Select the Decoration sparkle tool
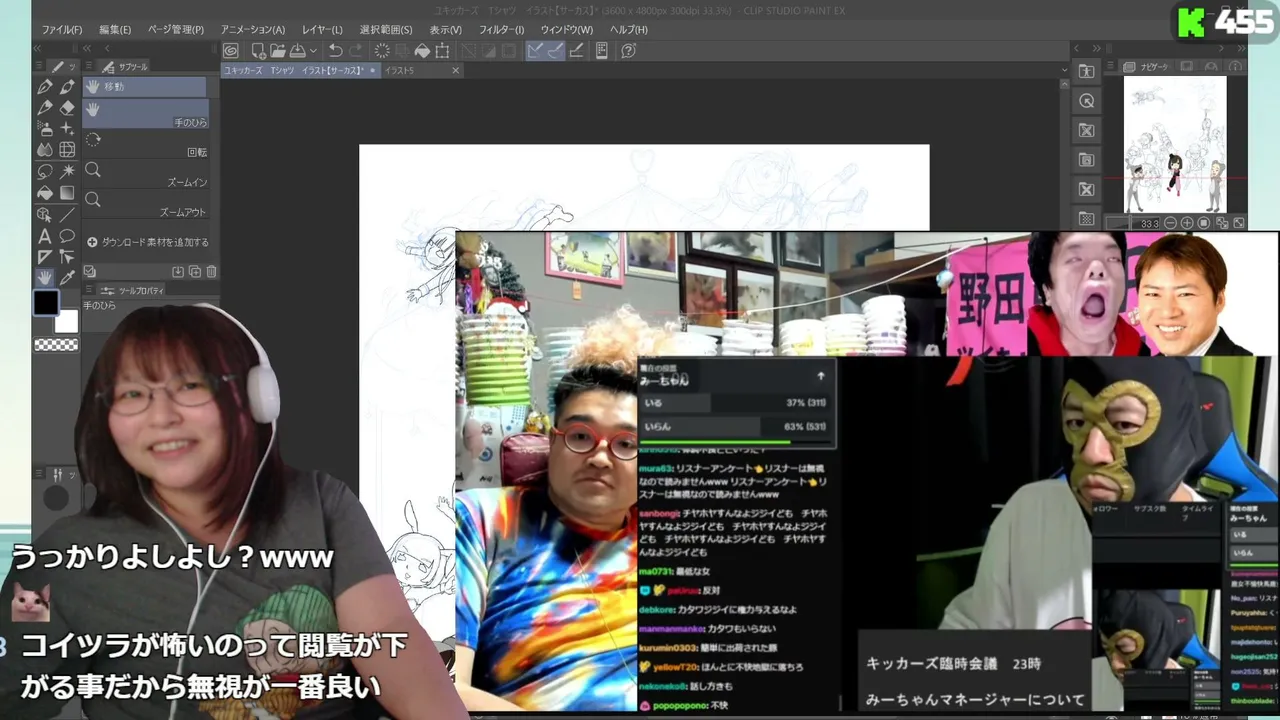Image resolution: width=1280 pixels, height=720 pixels. (67, 129)
